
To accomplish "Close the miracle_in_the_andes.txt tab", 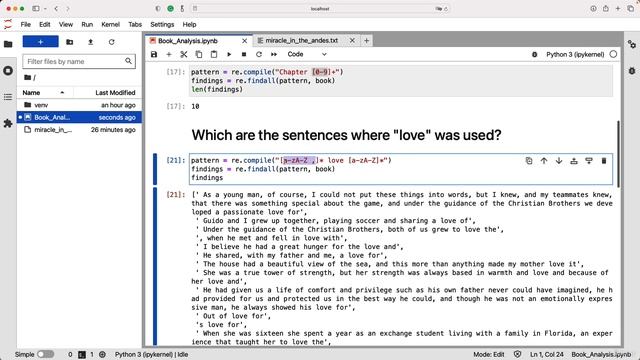I will click(352, 40).
